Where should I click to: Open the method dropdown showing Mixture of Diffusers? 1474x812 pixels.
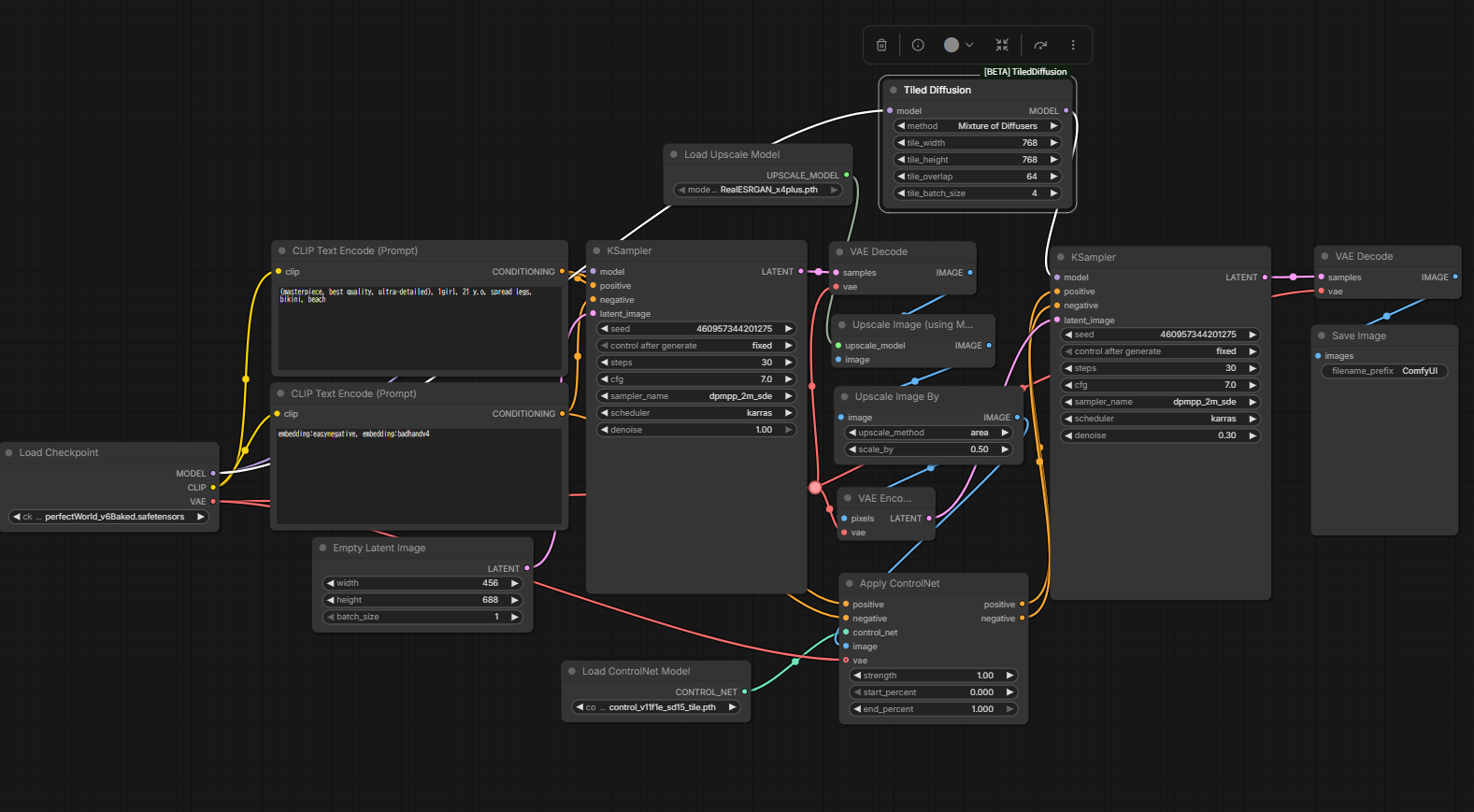point(978,126)
